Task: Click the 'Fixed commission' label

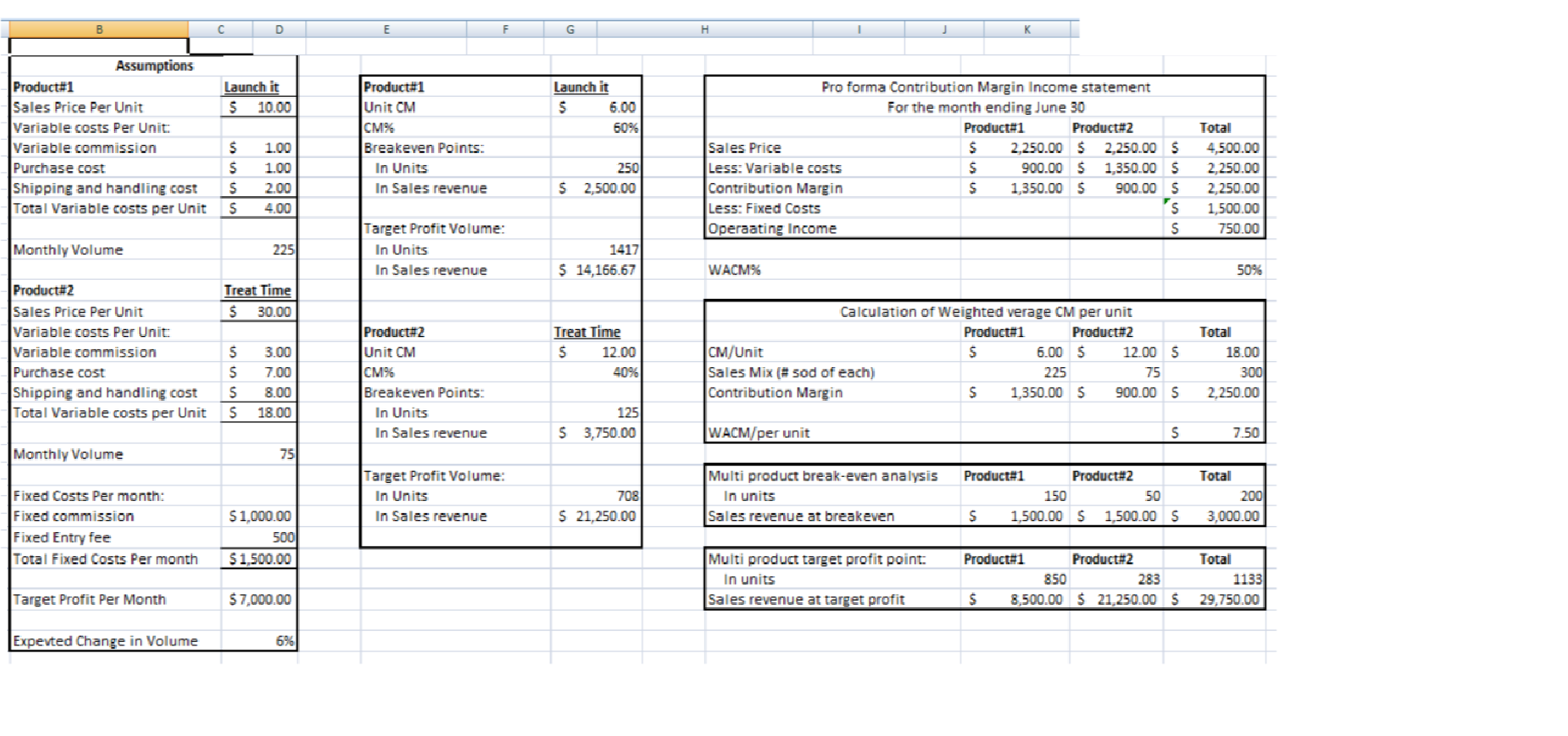Action: (73, 516)
